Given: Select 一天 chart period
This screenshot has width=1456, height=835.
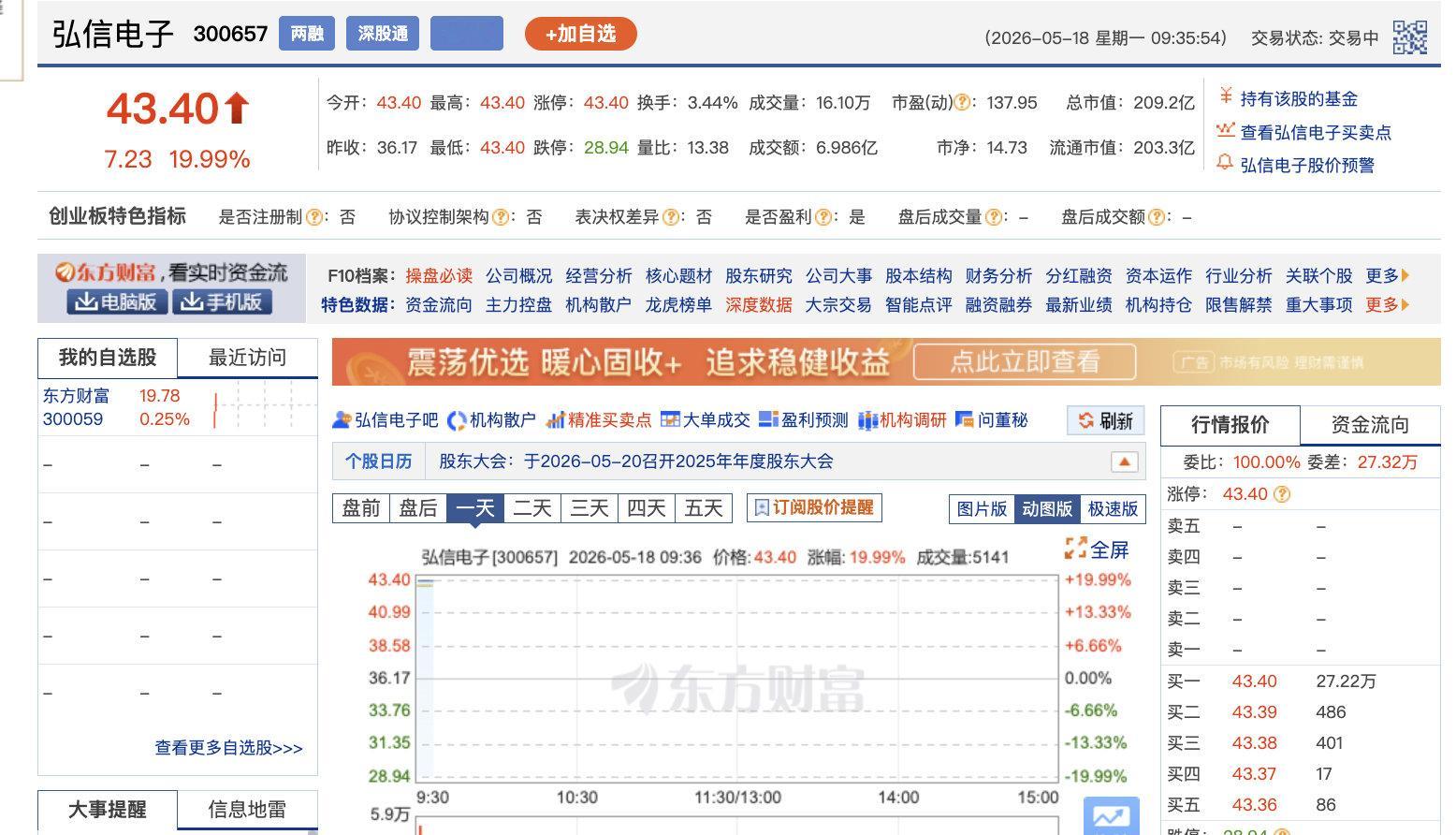Looking at the screenshot, I should (475, 508).
